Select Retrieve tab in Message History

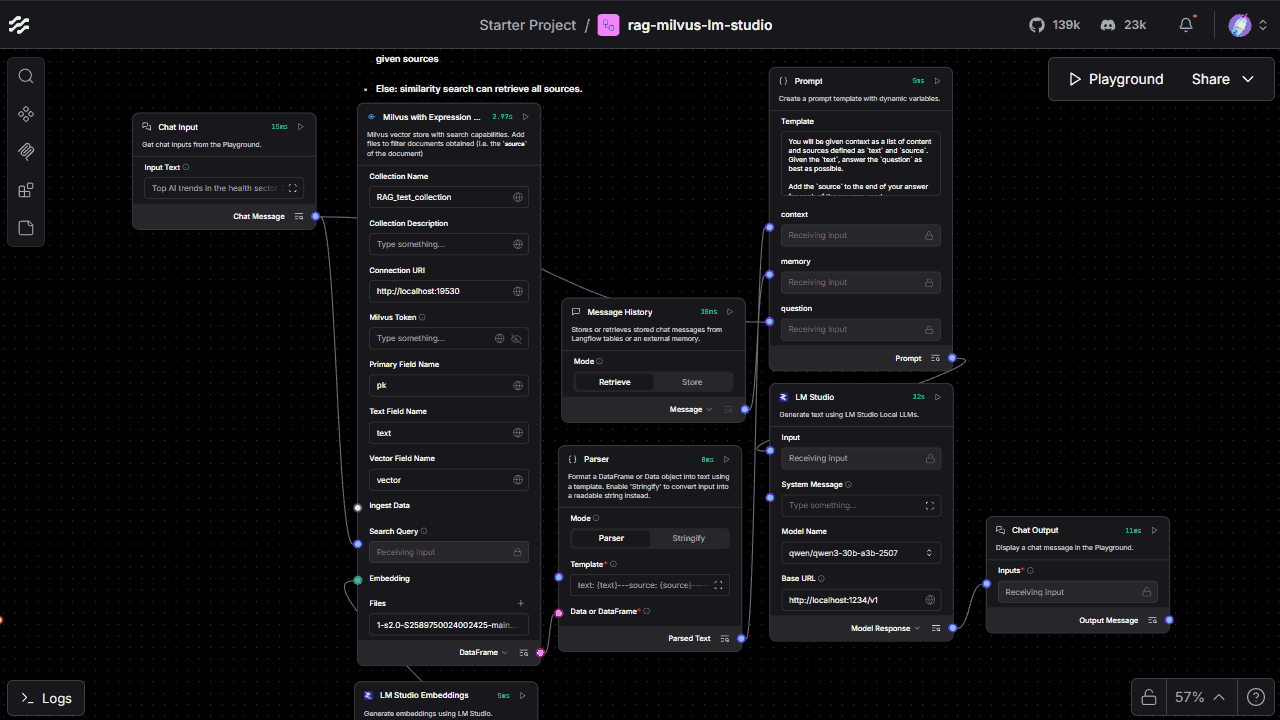[614, 382]
